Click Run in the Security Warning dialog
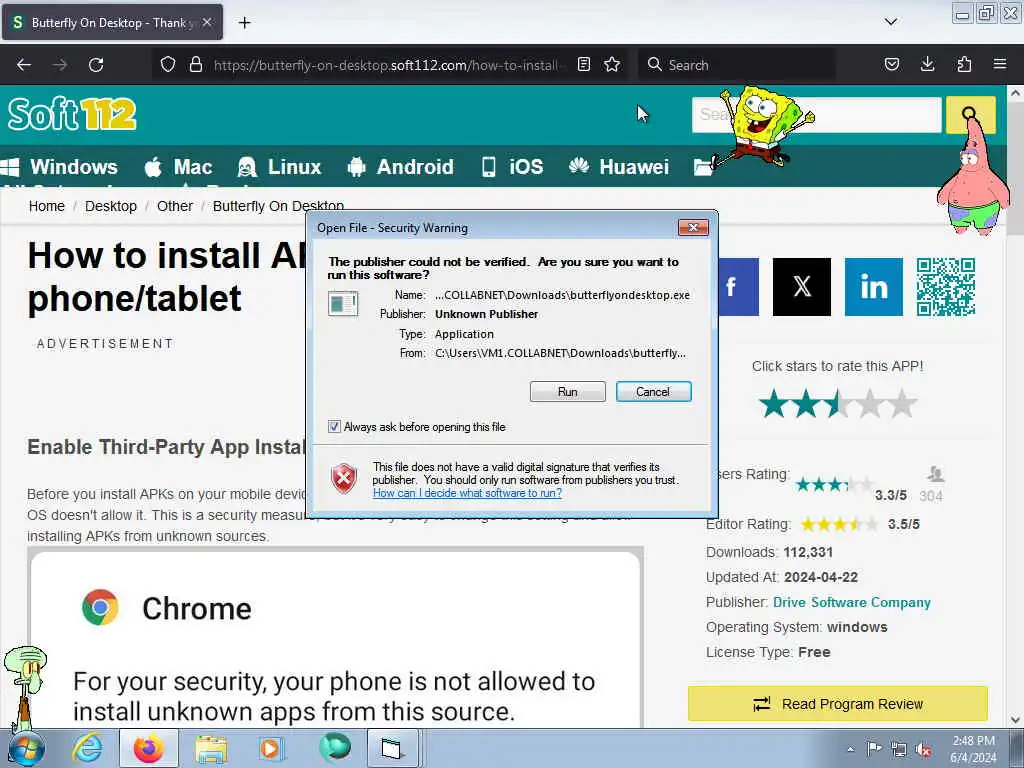1024x768 pixels. [x=568, y=392]
